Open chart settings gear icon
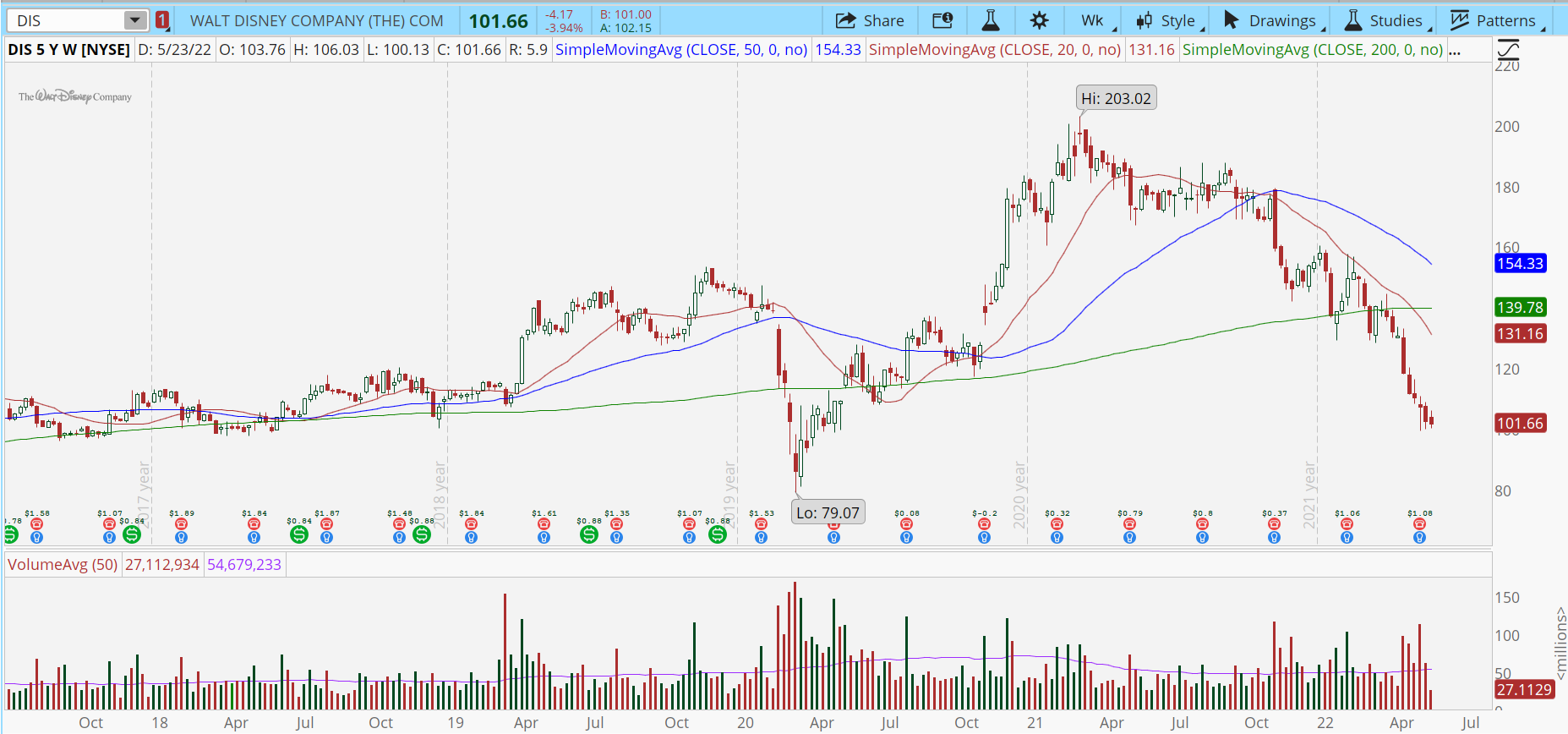The width and height of the screenshot is (1568, 734). (1040, 20)
